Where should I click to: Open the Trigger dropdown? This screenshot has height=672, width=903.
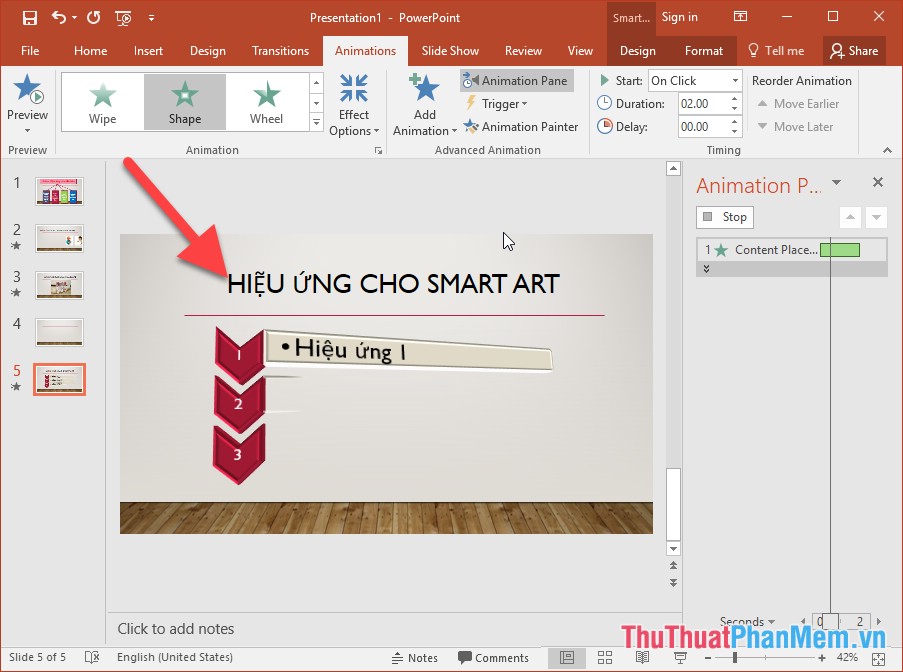pos(497,104)
